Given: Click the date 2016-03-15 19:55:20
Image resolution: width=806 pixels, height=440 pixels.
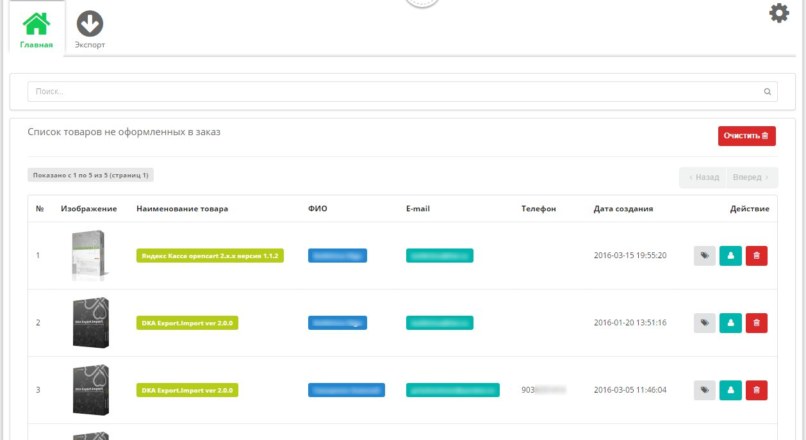Looking at the screenshot, I should pos(630,255).
